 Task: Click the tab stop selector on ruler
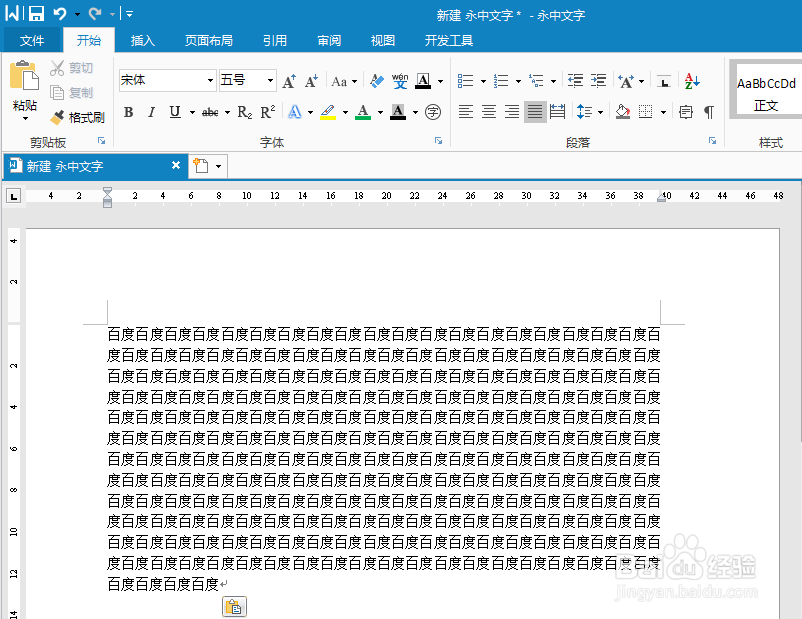pyautogui.click(x=13, y=195)
